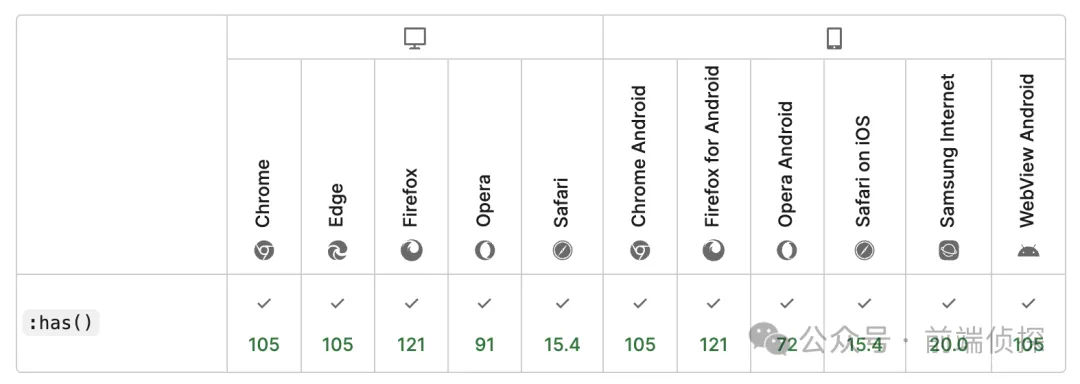Expand Safari 15.4 desktop support cell

[x=562, y=323]
